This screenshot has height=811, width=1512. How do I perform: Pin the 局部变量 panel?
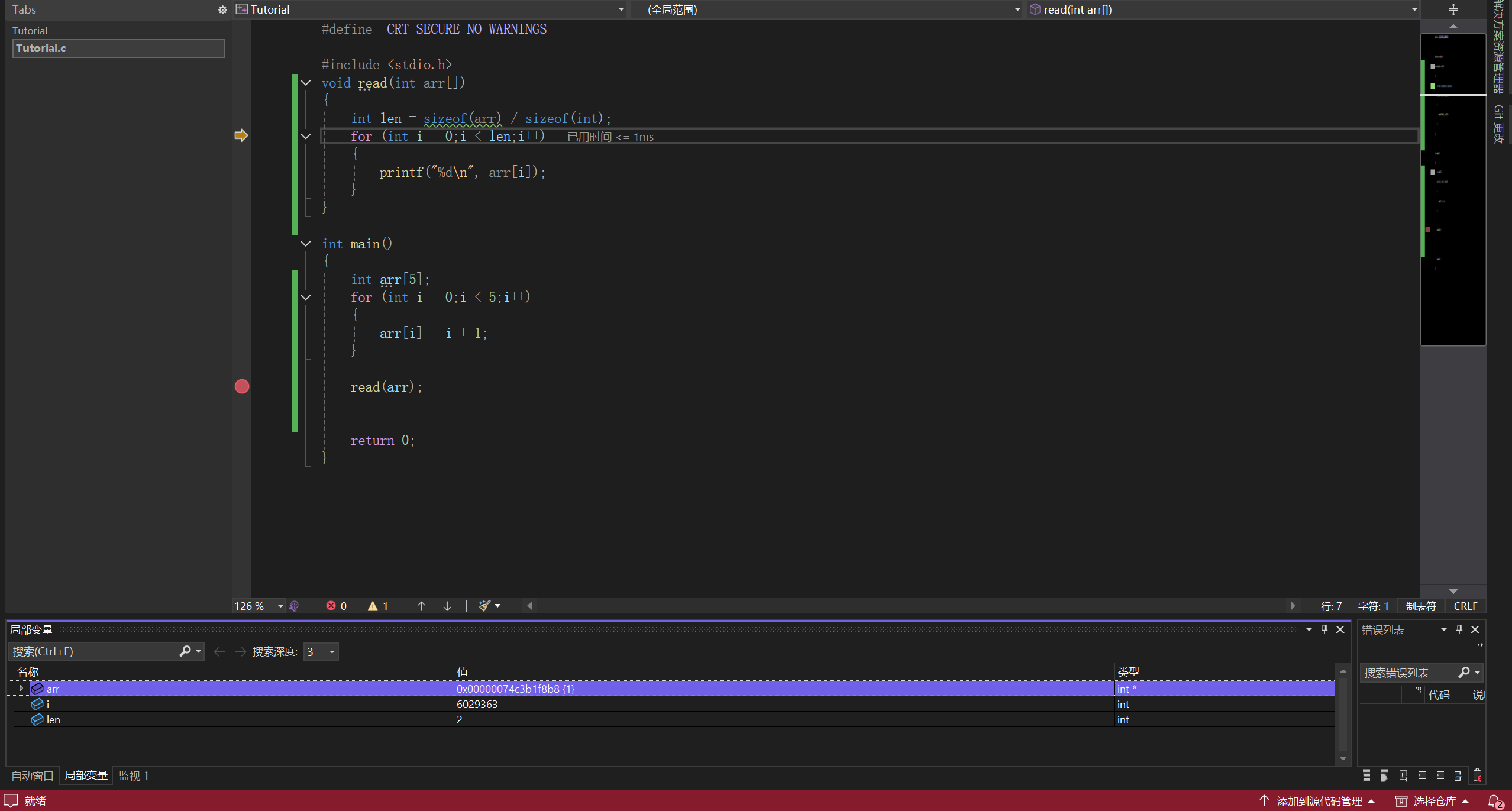tap(1324, 629)
